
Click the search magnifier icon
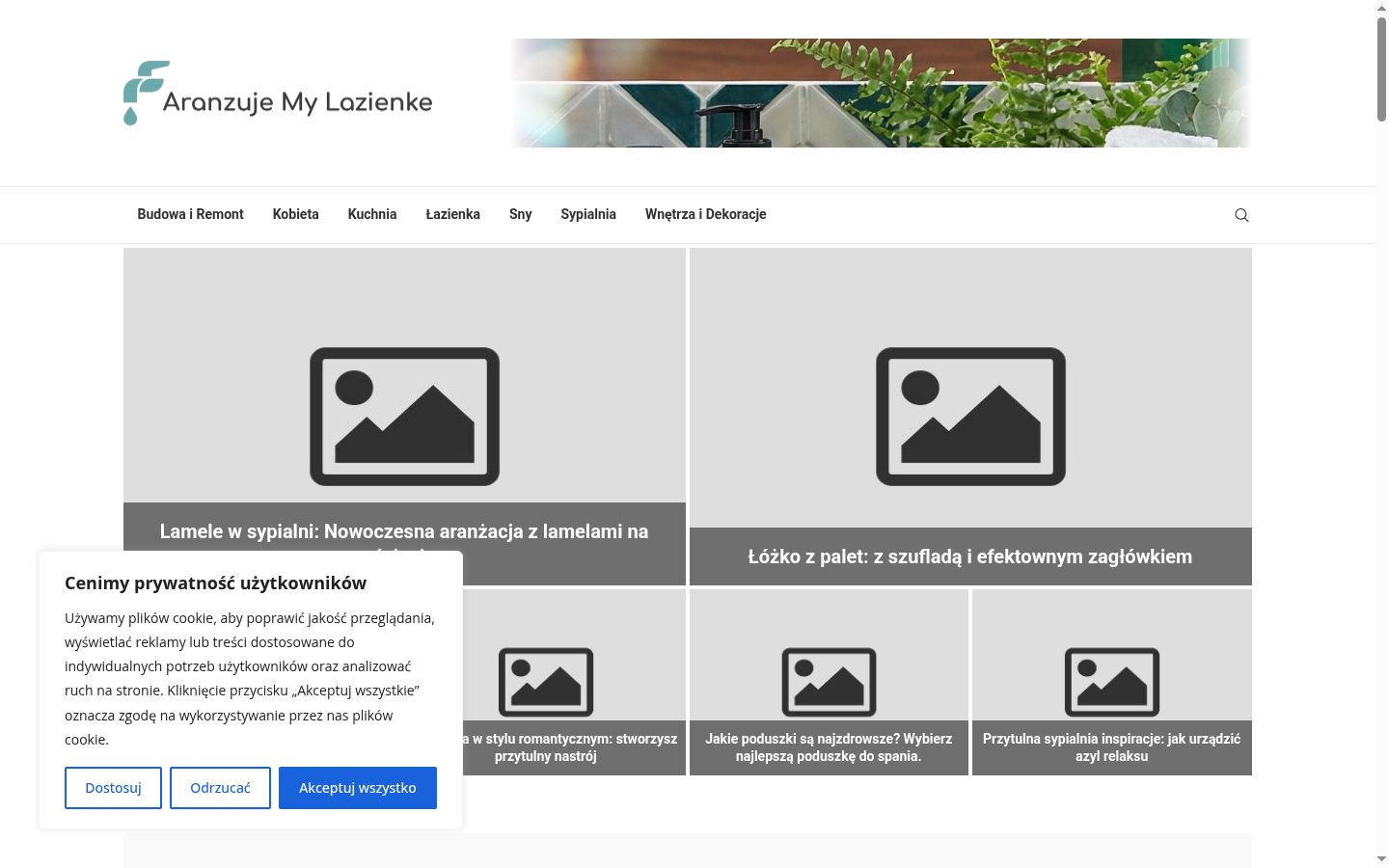coord(1241,215)
